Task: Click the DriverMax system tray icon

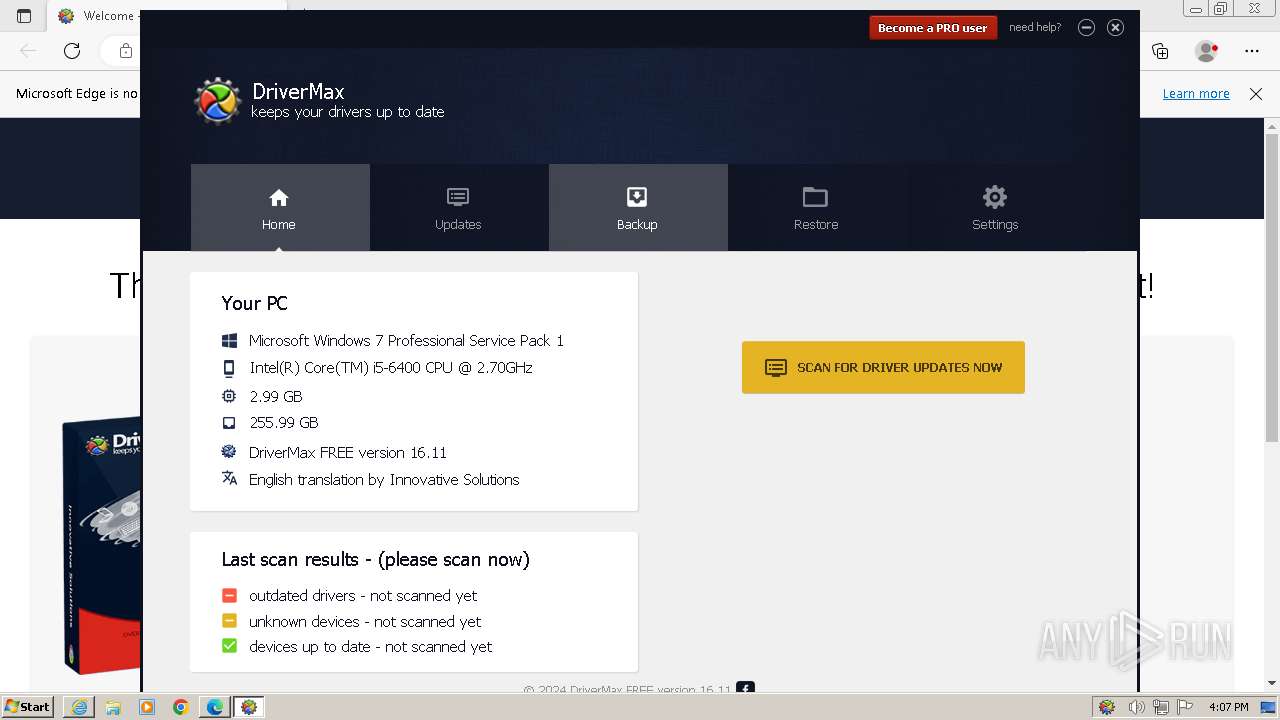Action: coord(1107,707)
